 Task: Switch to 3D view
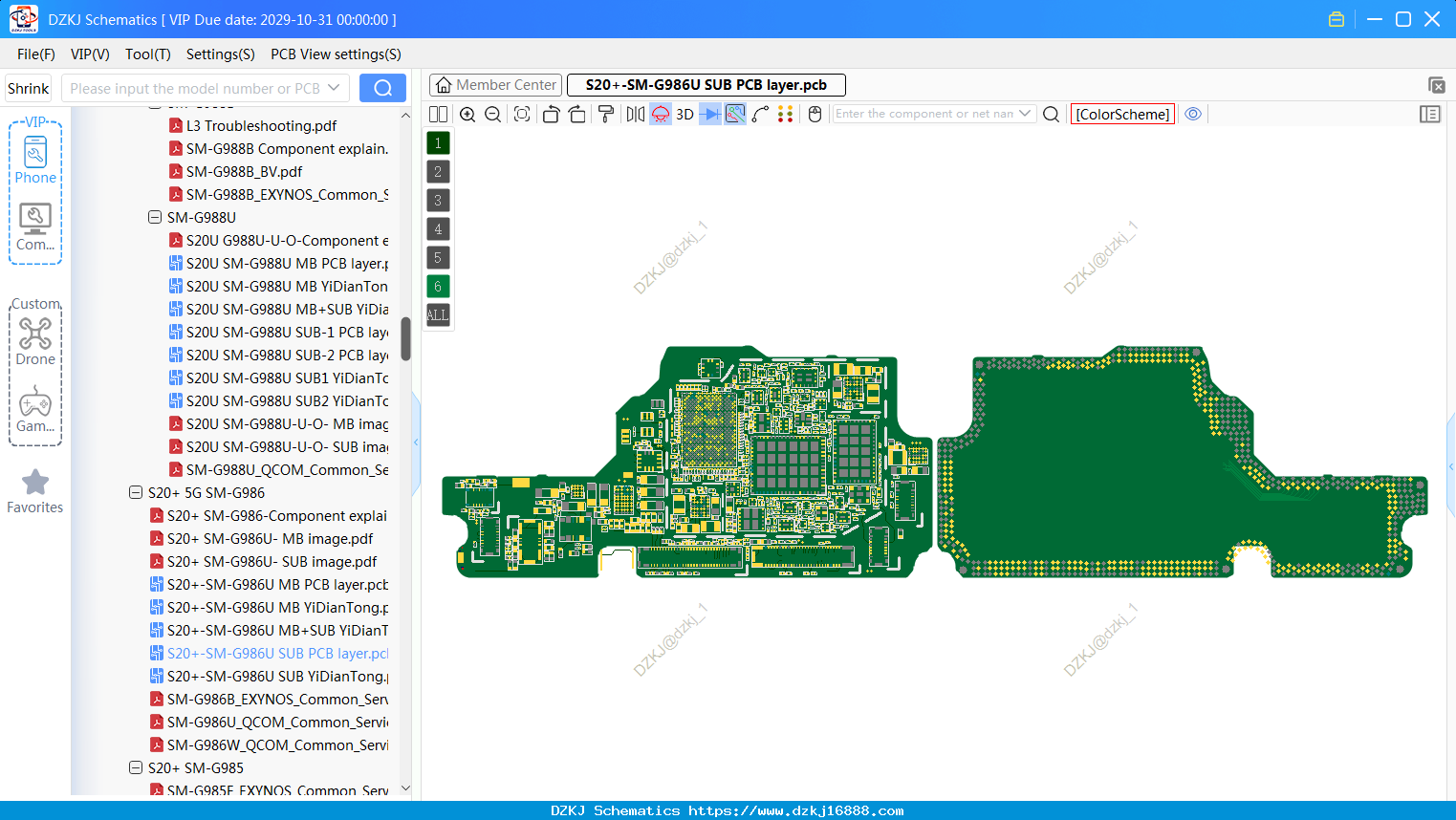point(685,114)
